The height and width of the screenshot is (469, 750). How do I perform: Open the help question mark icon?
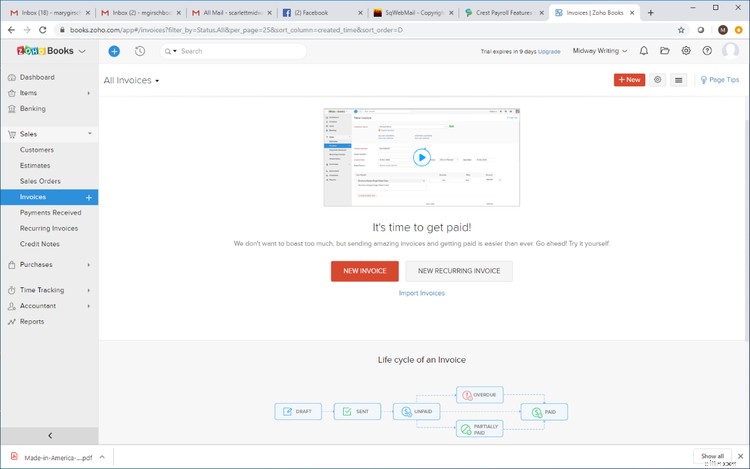pos(707,51)
